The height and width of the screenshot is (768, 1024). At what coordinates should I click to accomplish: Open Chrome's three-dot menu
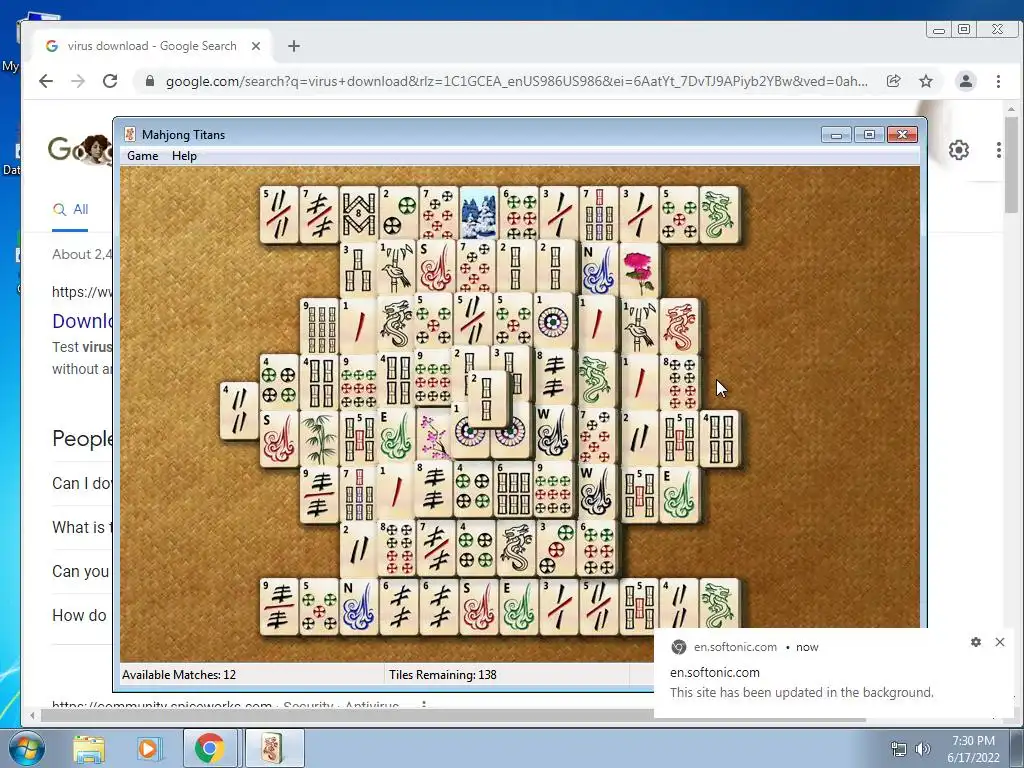click(x=998, y=81)
